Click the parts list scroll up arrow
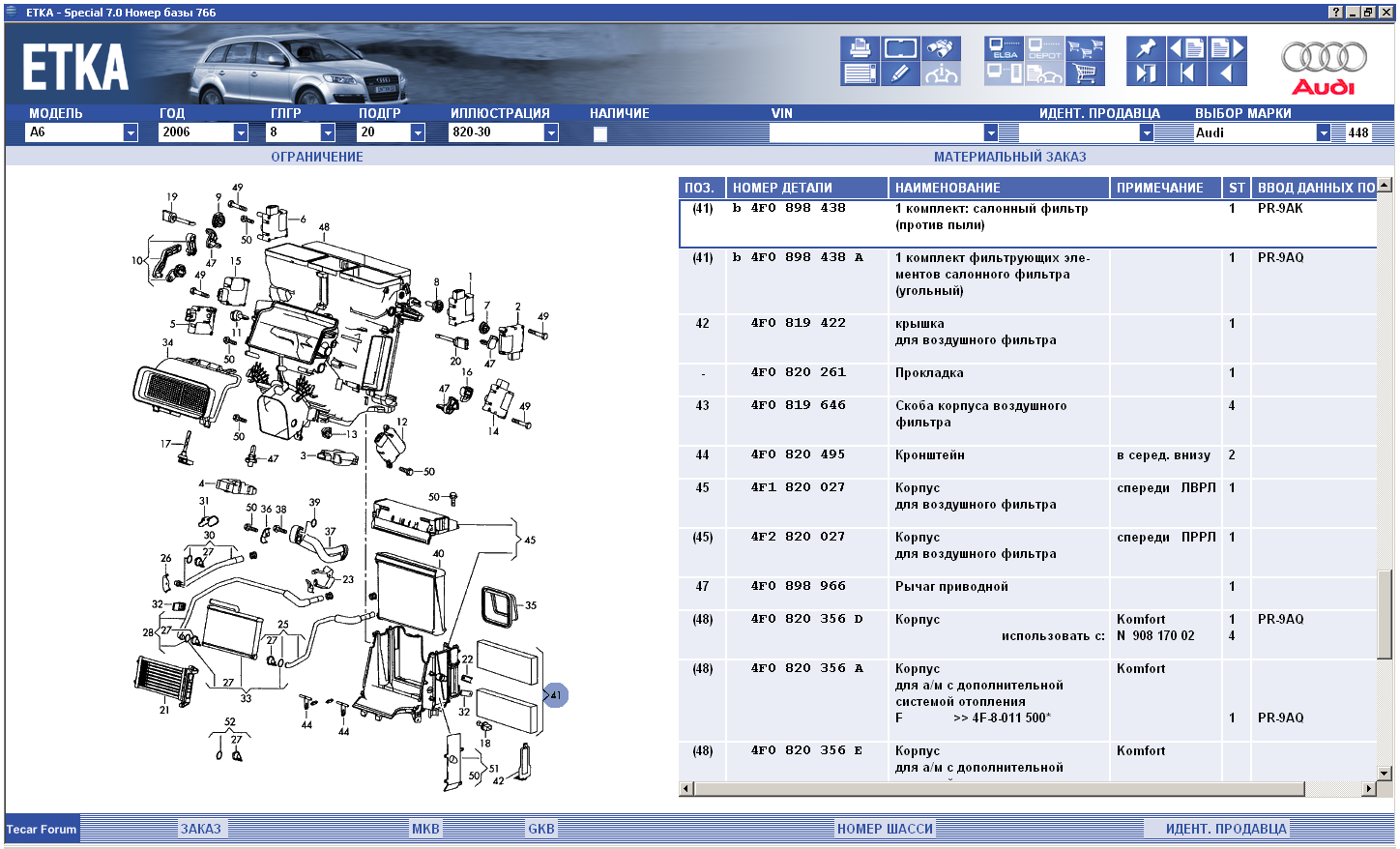Viewport: 1400px width, 849px height. click(x=1385, y=185)
